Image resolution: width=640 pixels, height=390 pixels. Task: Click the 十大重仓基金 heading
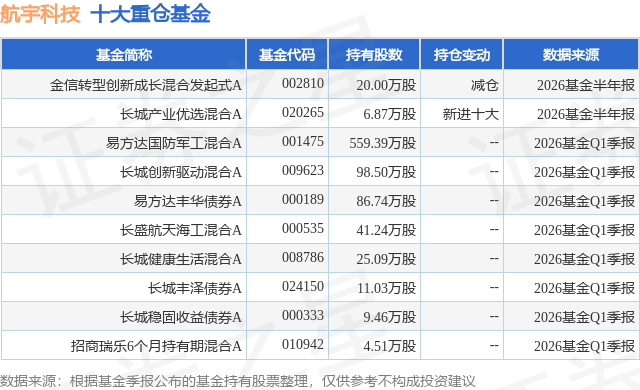tap(150, 14)
